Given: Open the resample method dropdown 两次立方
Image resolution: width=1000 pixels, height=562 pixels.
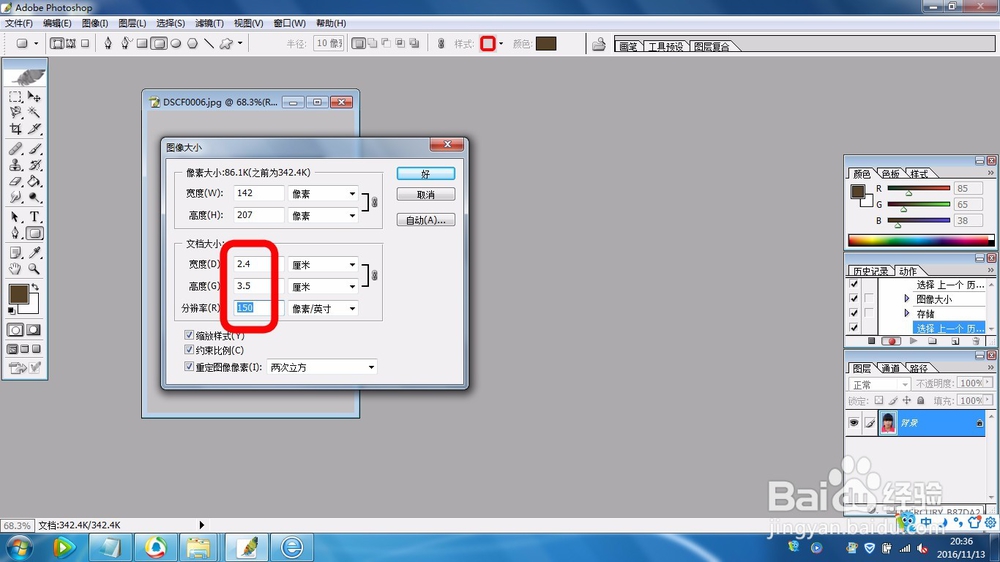Looking at the screenshot, I should coord(322,367).
